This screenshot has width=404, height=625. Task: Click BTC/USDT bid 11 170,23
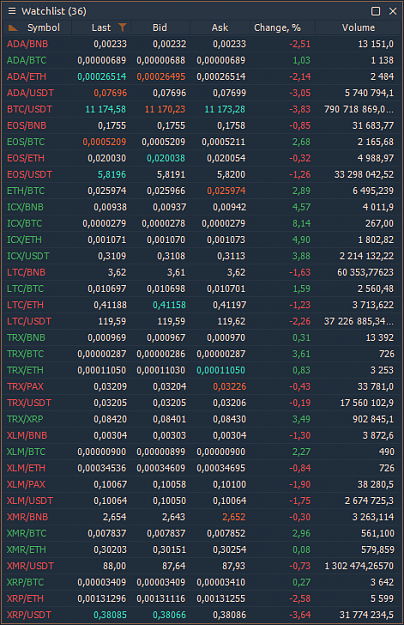pos(165,109)
